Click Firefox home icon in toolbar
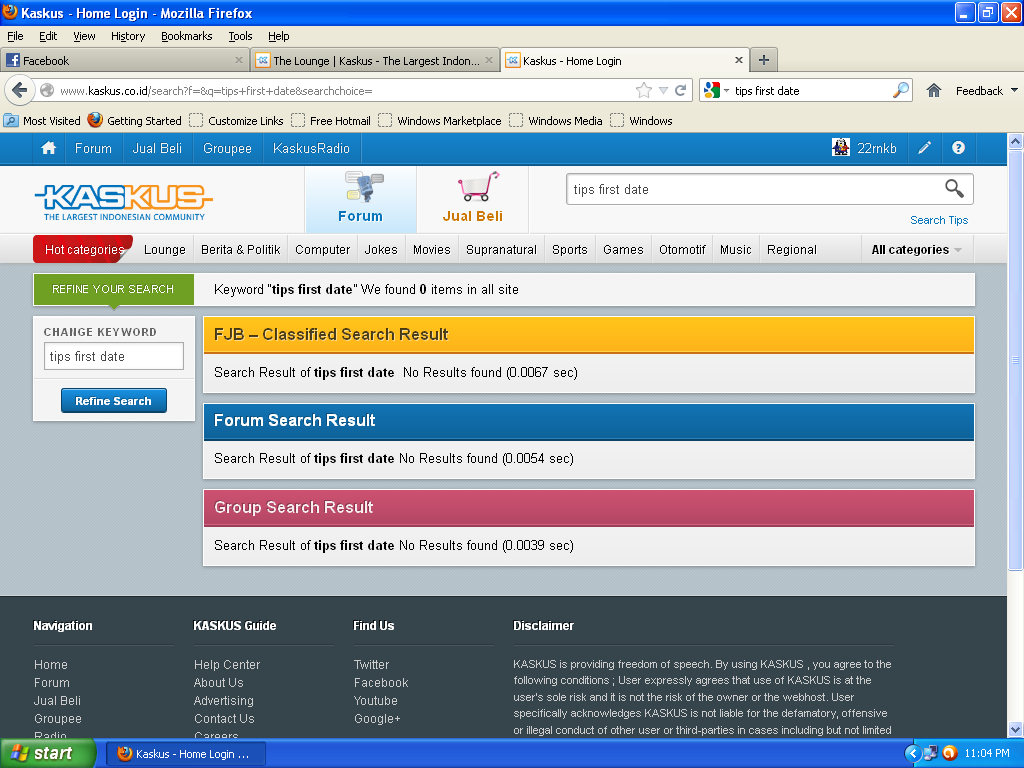1024x768 pixels. pyautogui.click(x=933, y=90)
